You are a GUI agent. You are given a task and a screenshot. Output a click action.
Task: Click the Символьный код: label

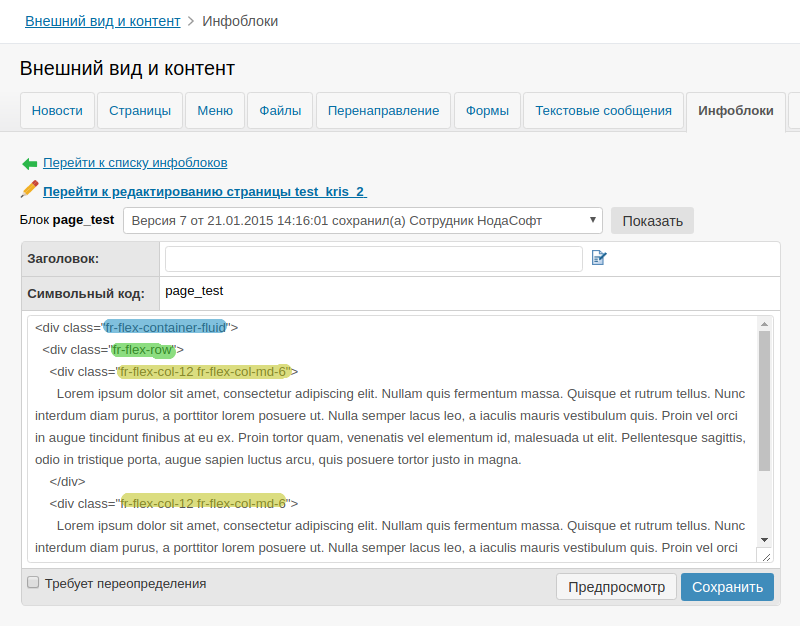pyautogui.click(x=86, y=293)
